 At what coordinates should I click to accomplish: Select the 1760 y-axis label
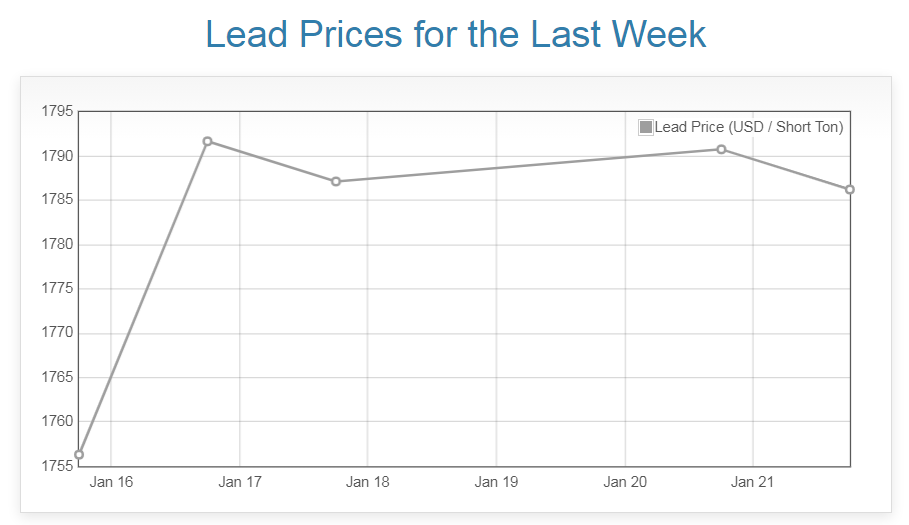tap(57, 421)
